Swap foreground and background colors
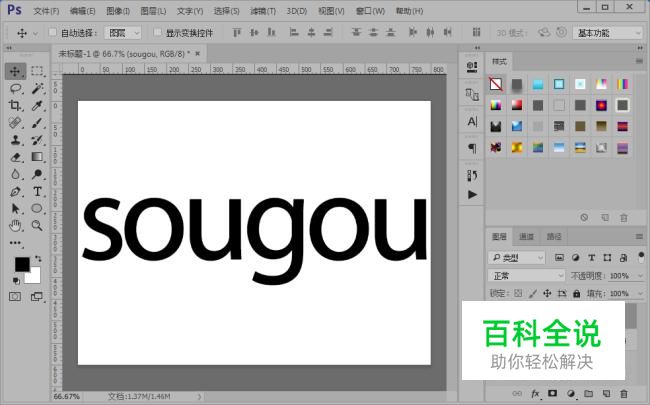Screen dimensions: 650x405 click(38, 259)
